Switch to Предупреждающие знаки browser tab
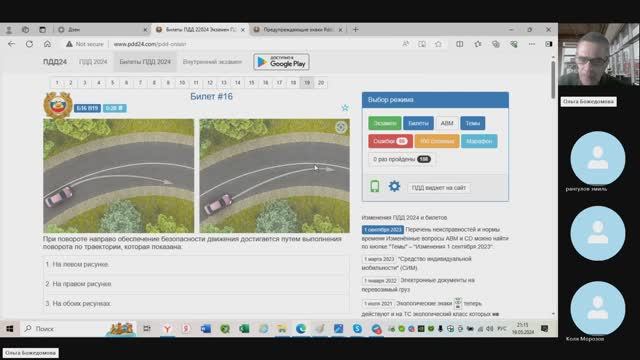Image resolution: width=640 pixels, height=360 pixels. (298, 29)
